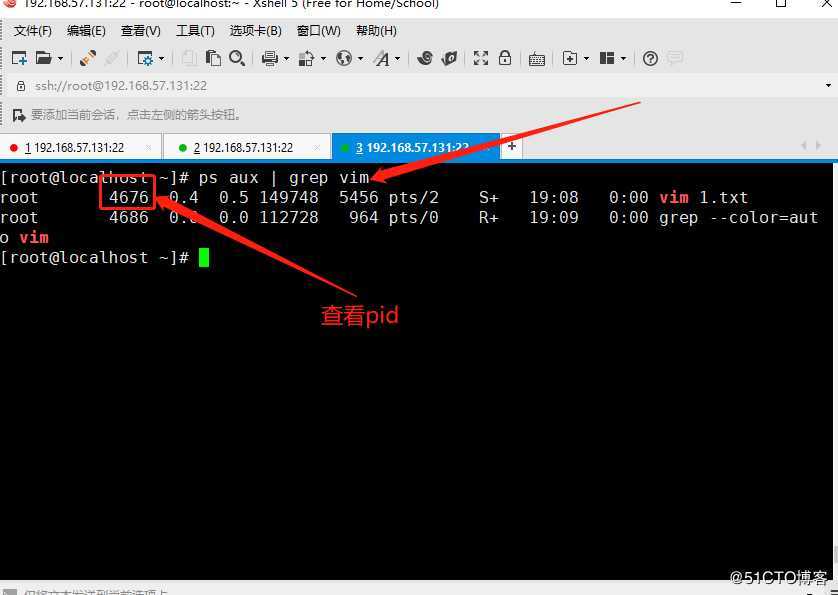Click the Help question mark icon
The image size is (838, 595).
[x=650, y=58]
